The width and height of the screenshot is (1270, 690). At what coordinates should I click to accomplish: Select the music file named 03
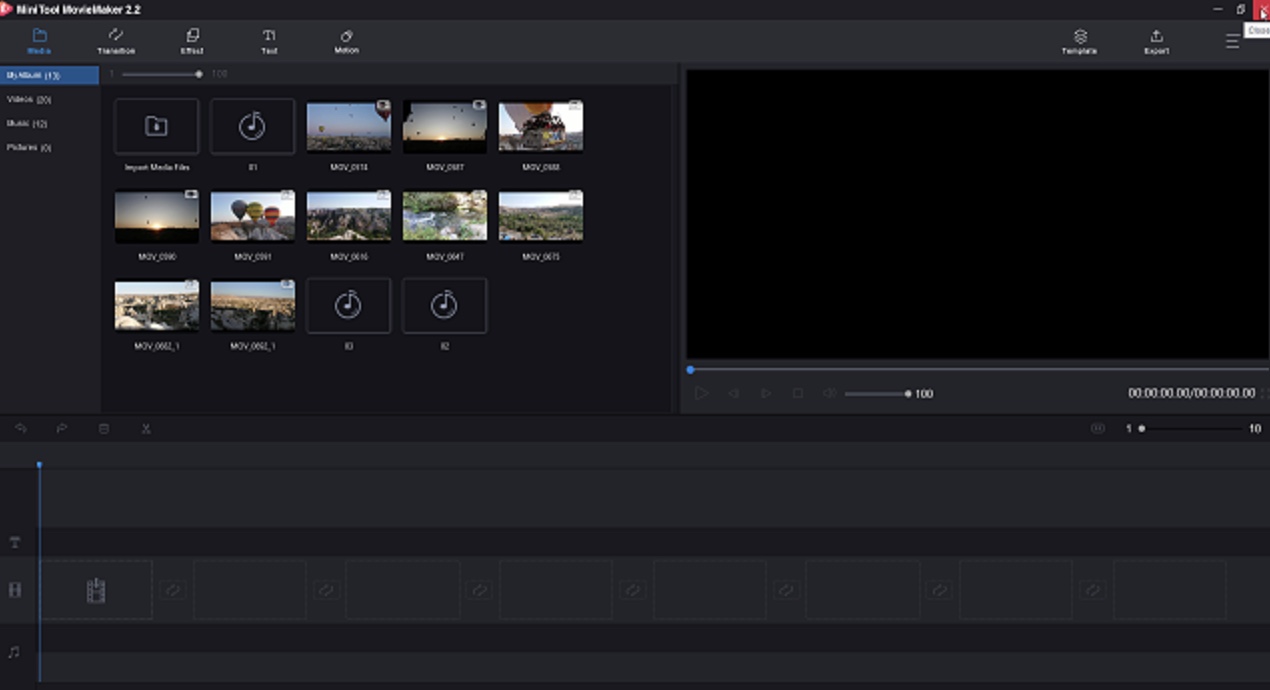pyautogui.click(x=349, y=305)
